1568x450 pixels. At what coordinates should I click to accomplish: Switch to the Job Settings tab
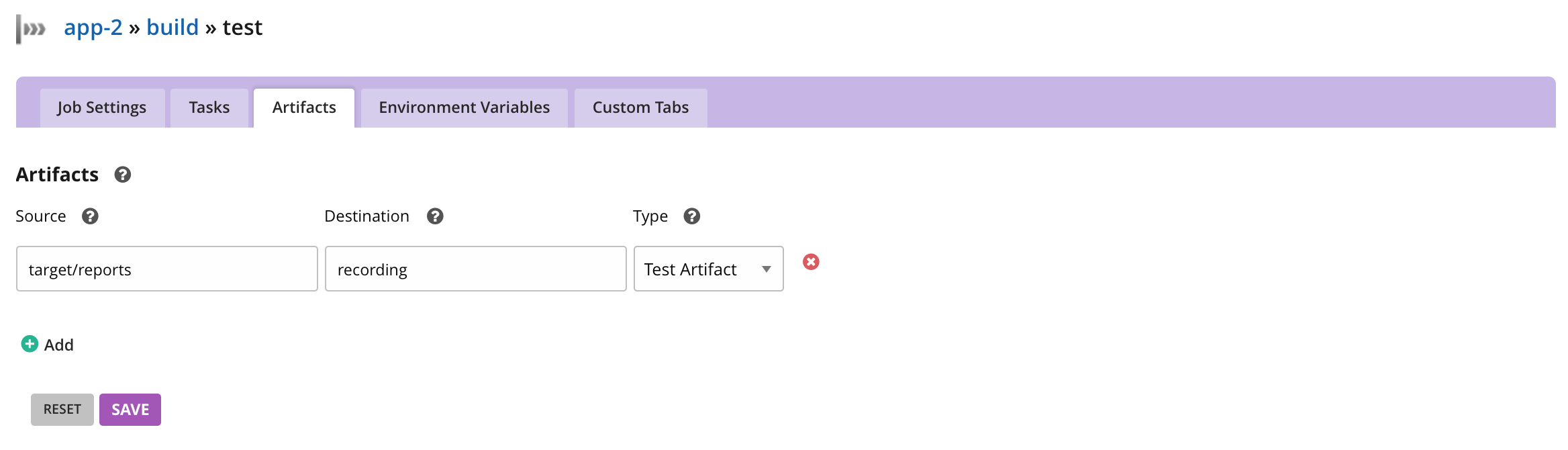(x=102, y=107)
